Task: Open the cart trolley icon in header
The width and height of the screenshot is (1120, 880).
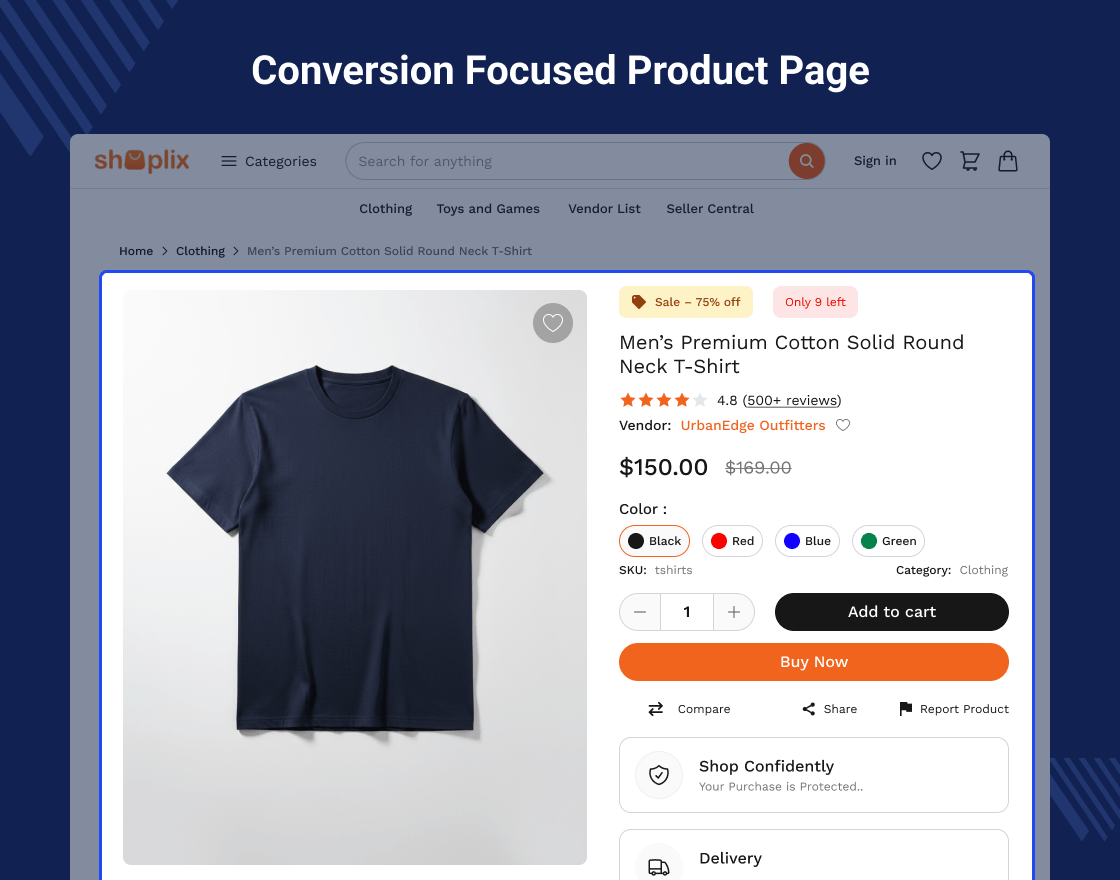Action: [x=969, y=161]
